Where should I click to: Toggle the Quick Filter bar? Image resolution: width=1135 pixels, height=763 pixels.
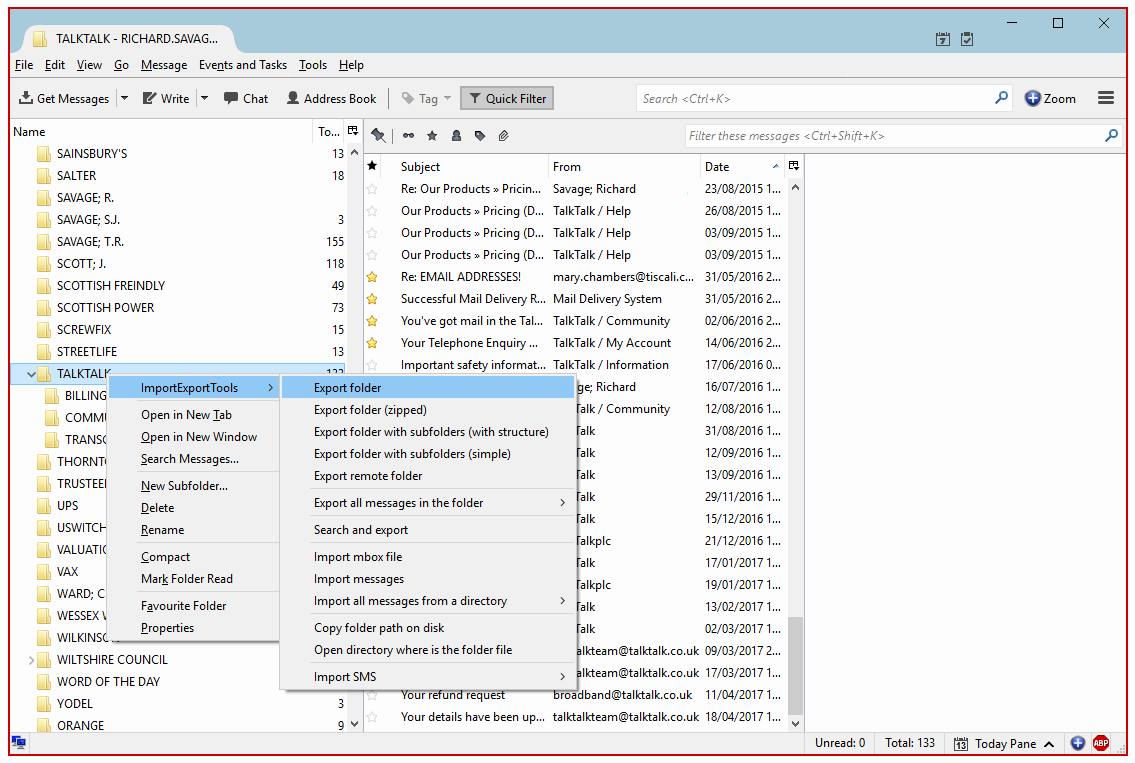coord(507,98)
